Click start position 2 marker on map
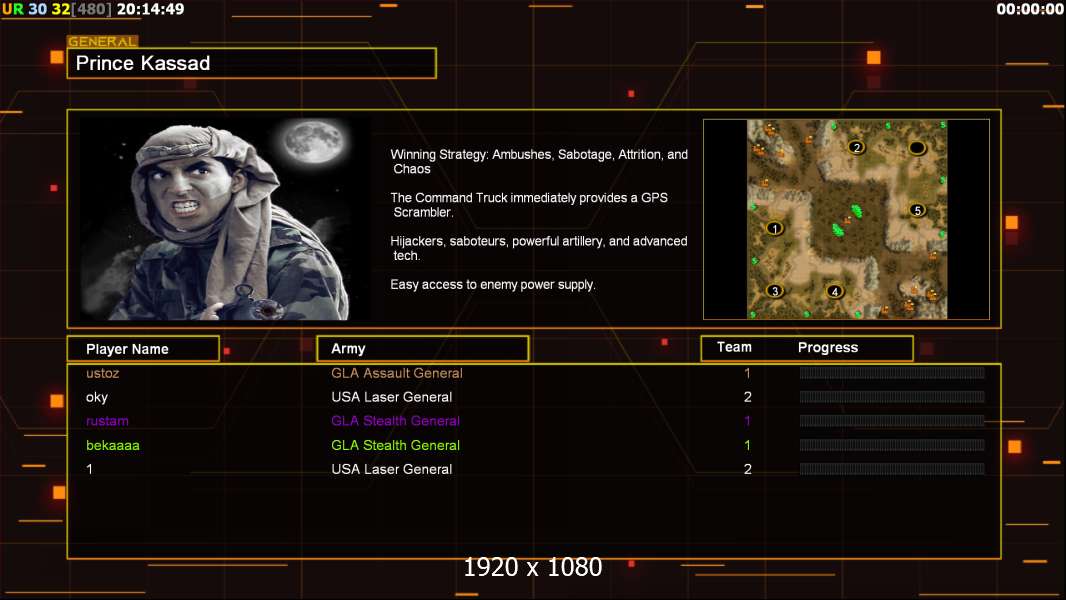 (857, 147)
